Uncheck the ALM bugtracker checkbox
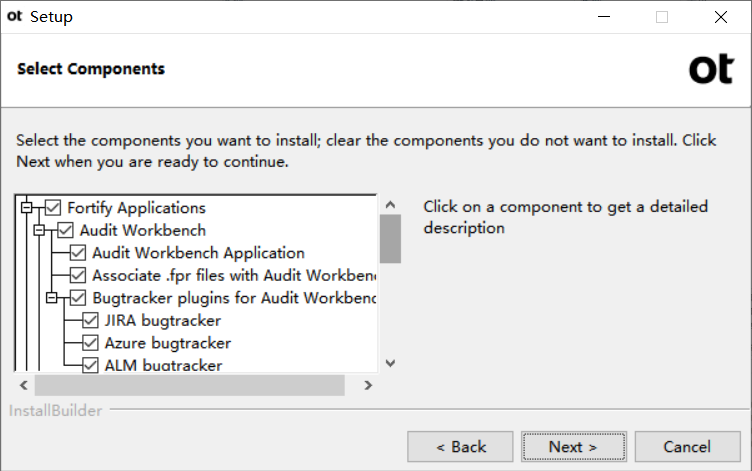752x471 pixels. tap(90, 365)
